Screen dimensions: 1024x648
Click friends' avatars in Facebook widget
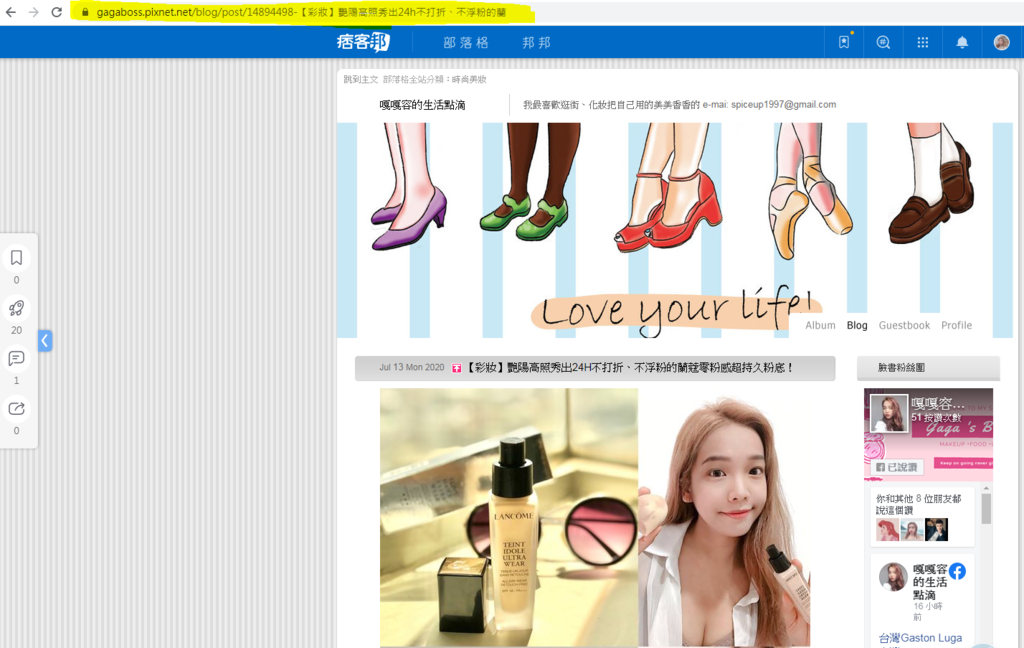pos(912,530)
